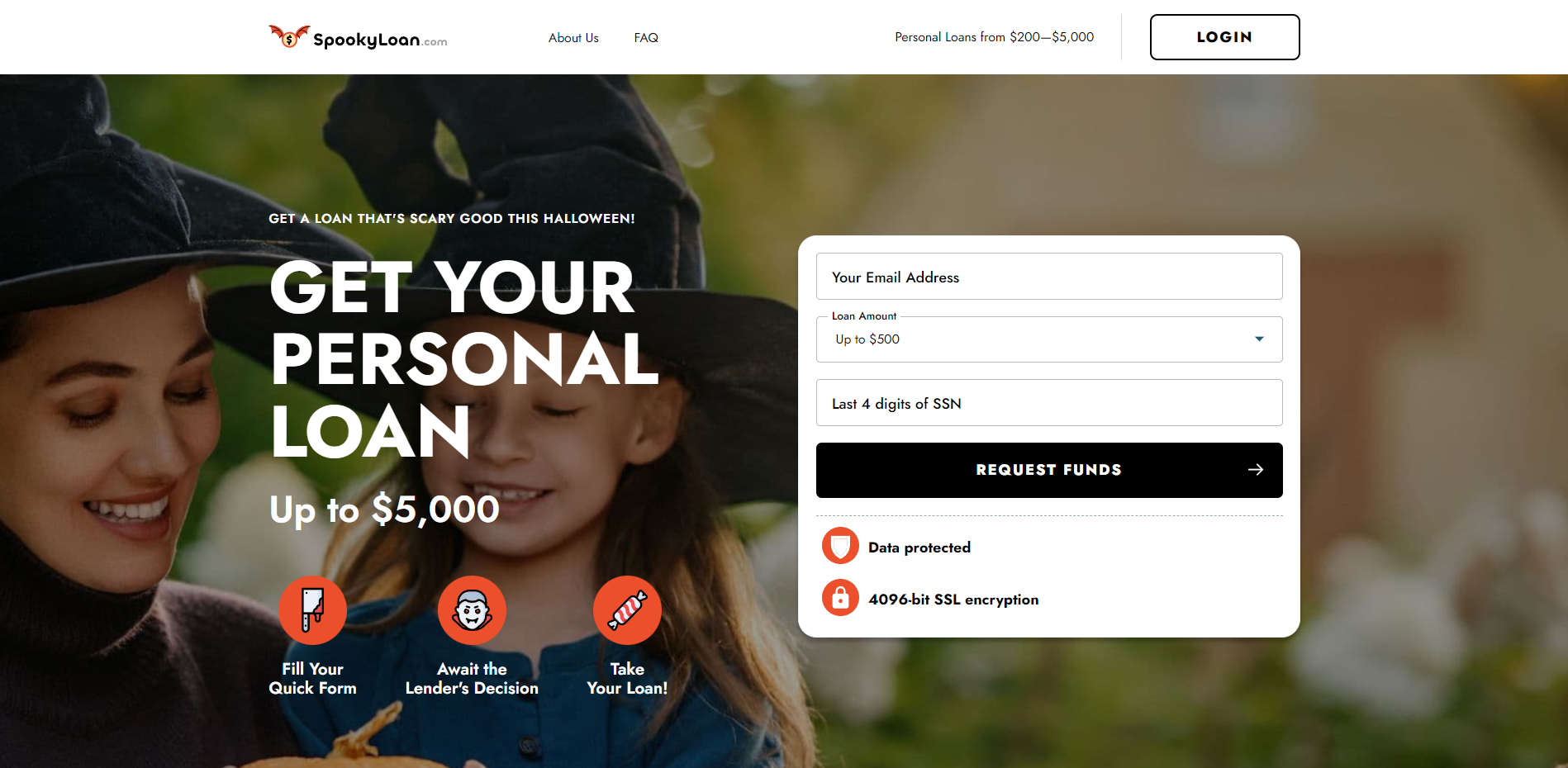
Task: Click the vampire face icon
Action: [472, 610]
